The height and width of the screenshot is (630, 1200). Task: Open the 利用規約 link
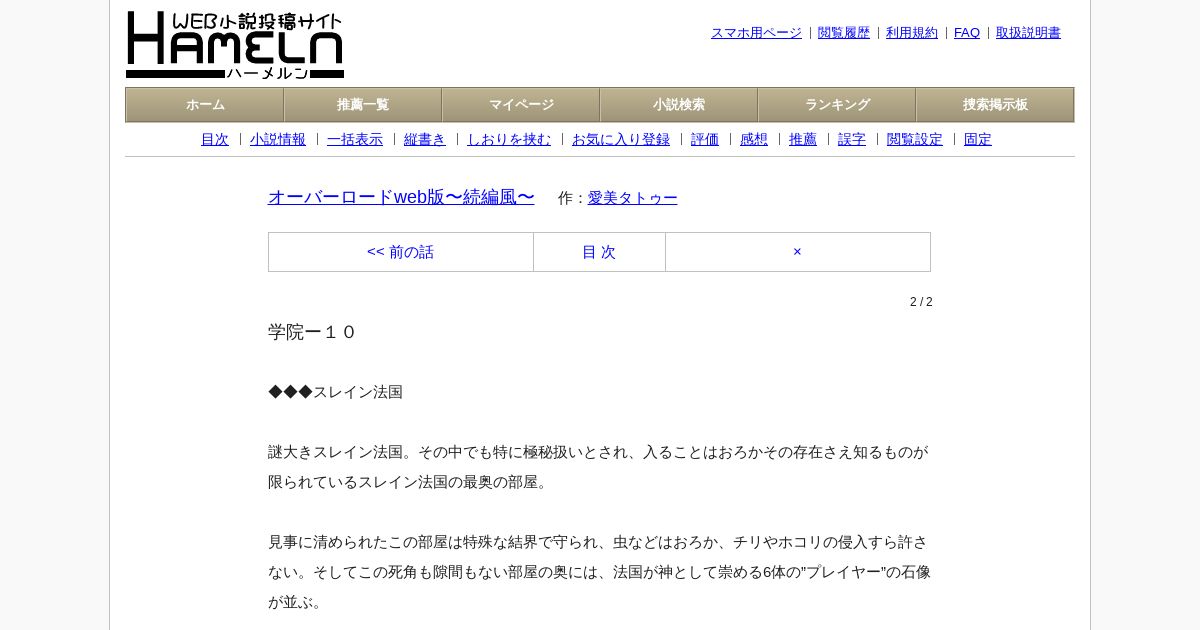[912, 33]
